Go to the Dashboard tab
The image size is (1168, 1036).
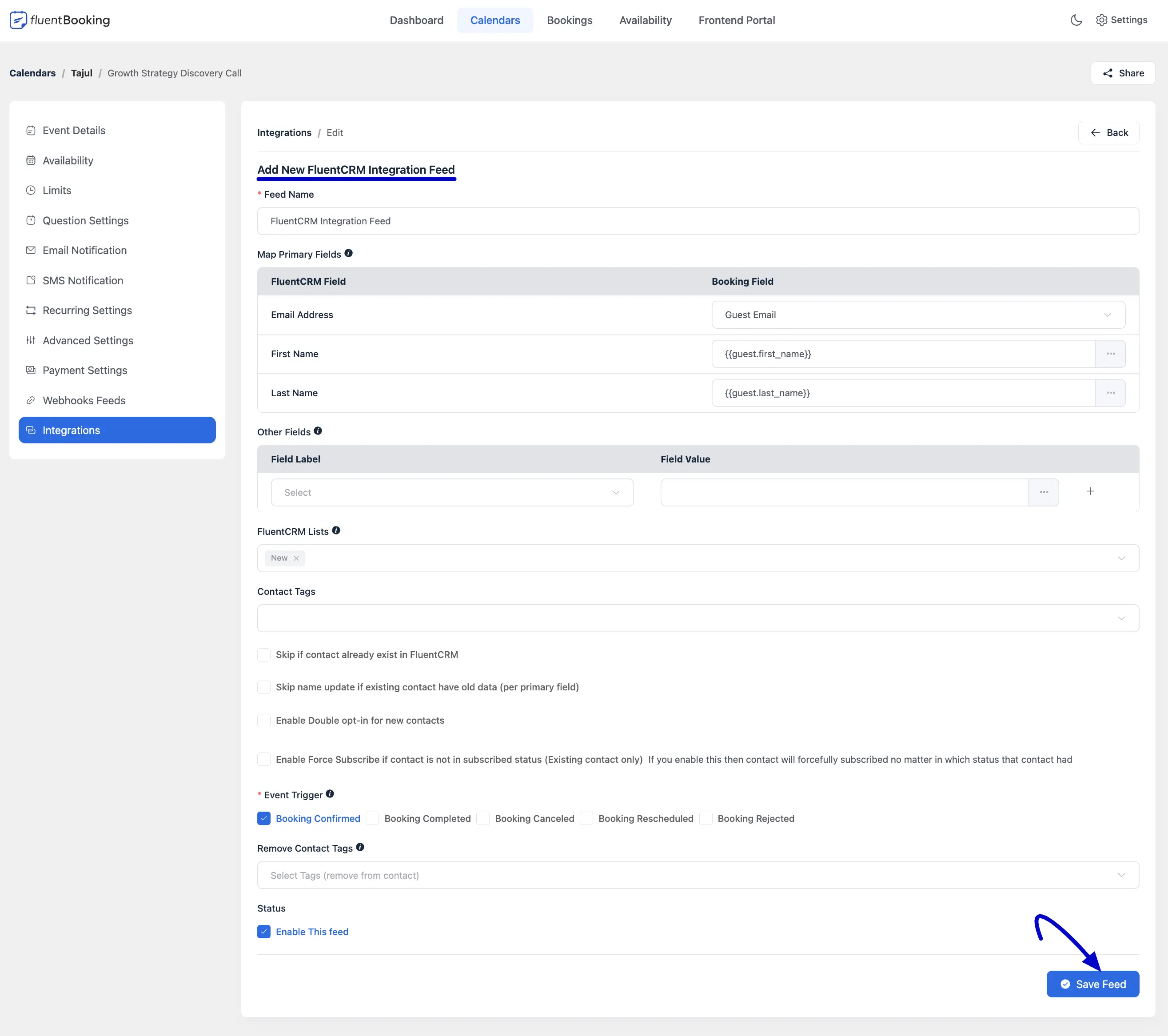417,20
